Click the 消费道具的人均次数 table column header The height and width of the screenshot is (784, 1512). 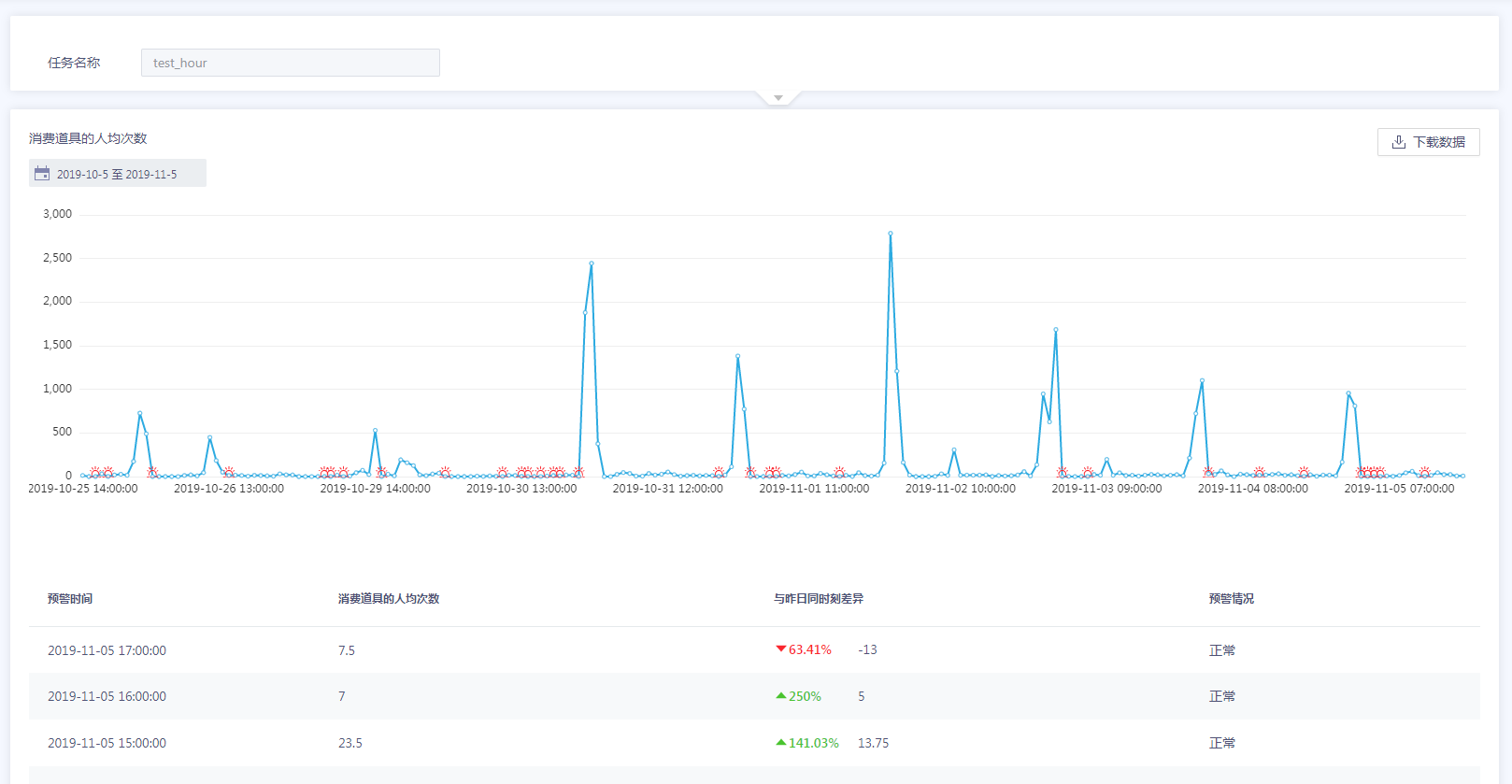(388, 599)
